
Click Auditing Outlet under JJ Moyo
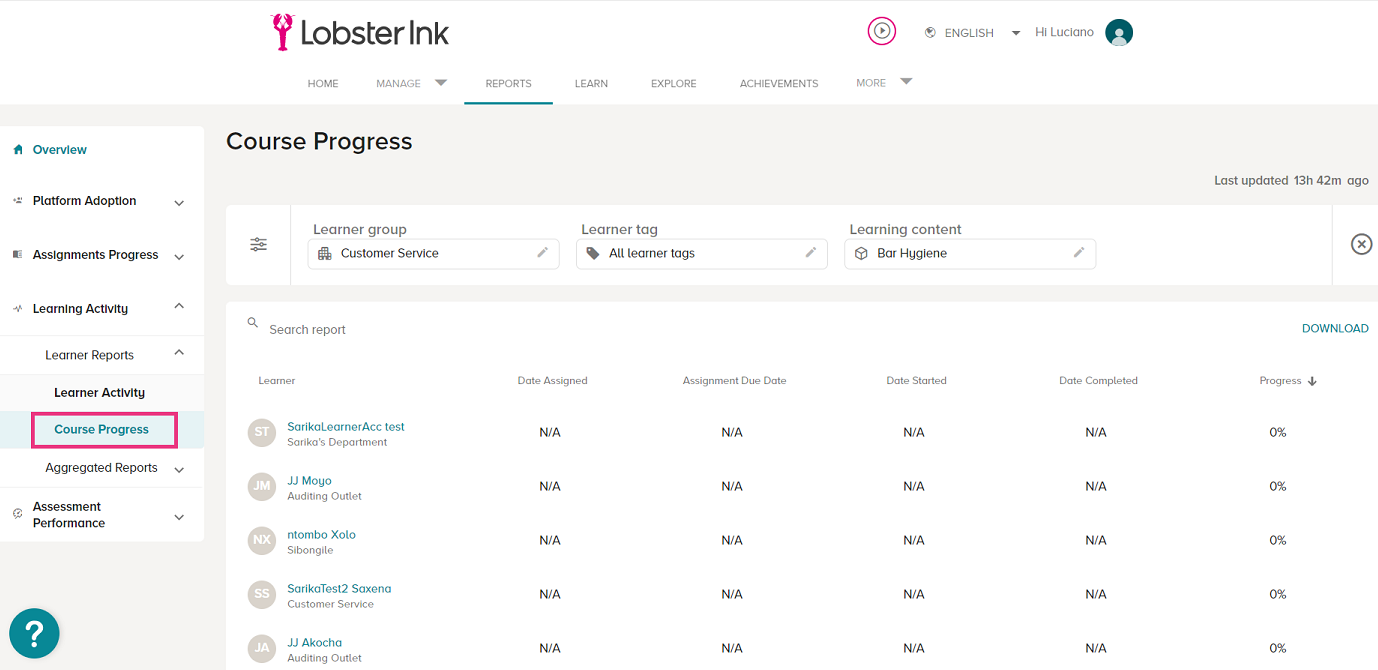(324, 497)
